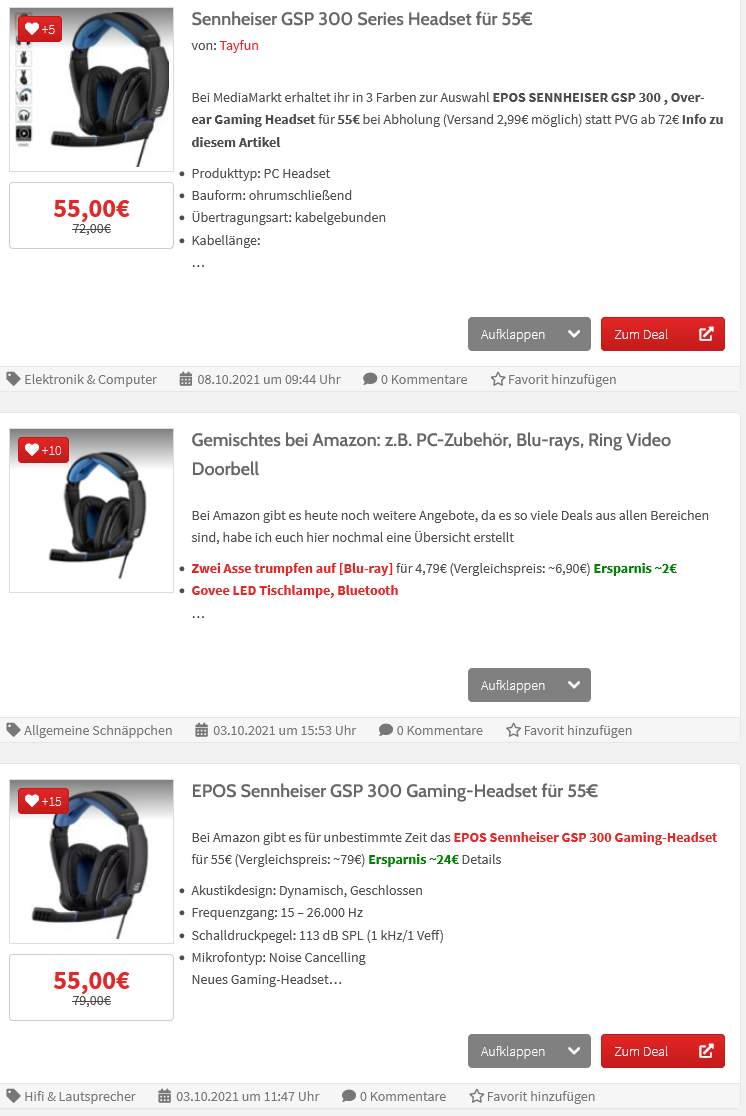
Task: Open the Elektronik & Computer category
Action: [x=90, y=380]
